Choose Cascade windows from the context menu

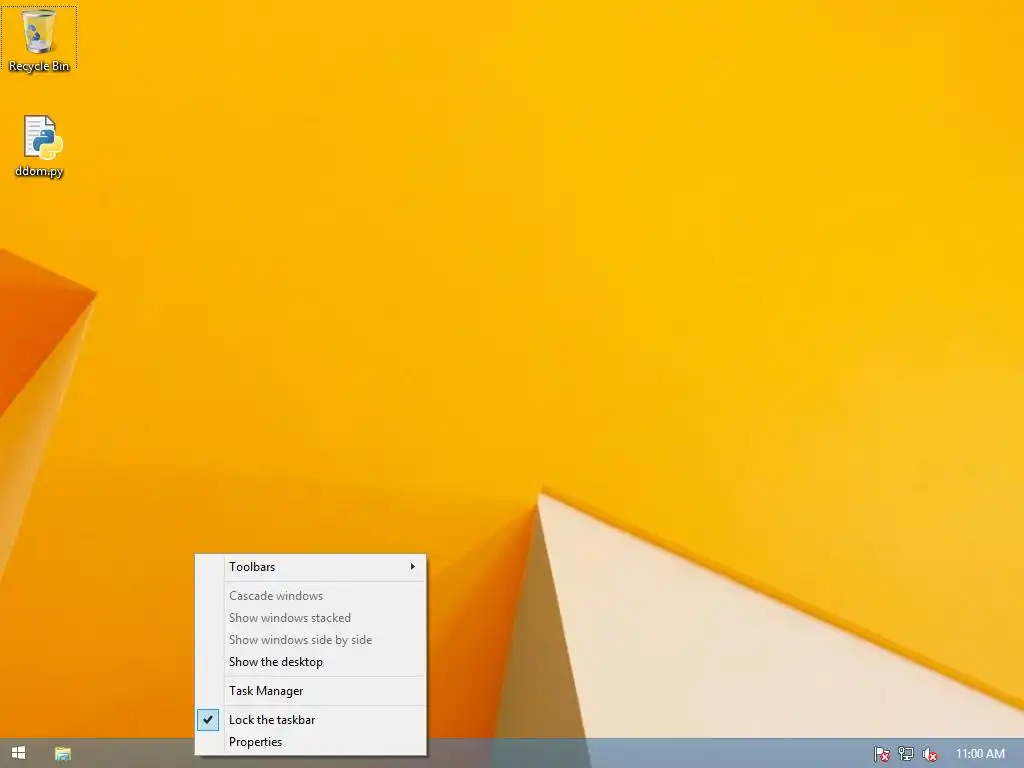(311, 596)
